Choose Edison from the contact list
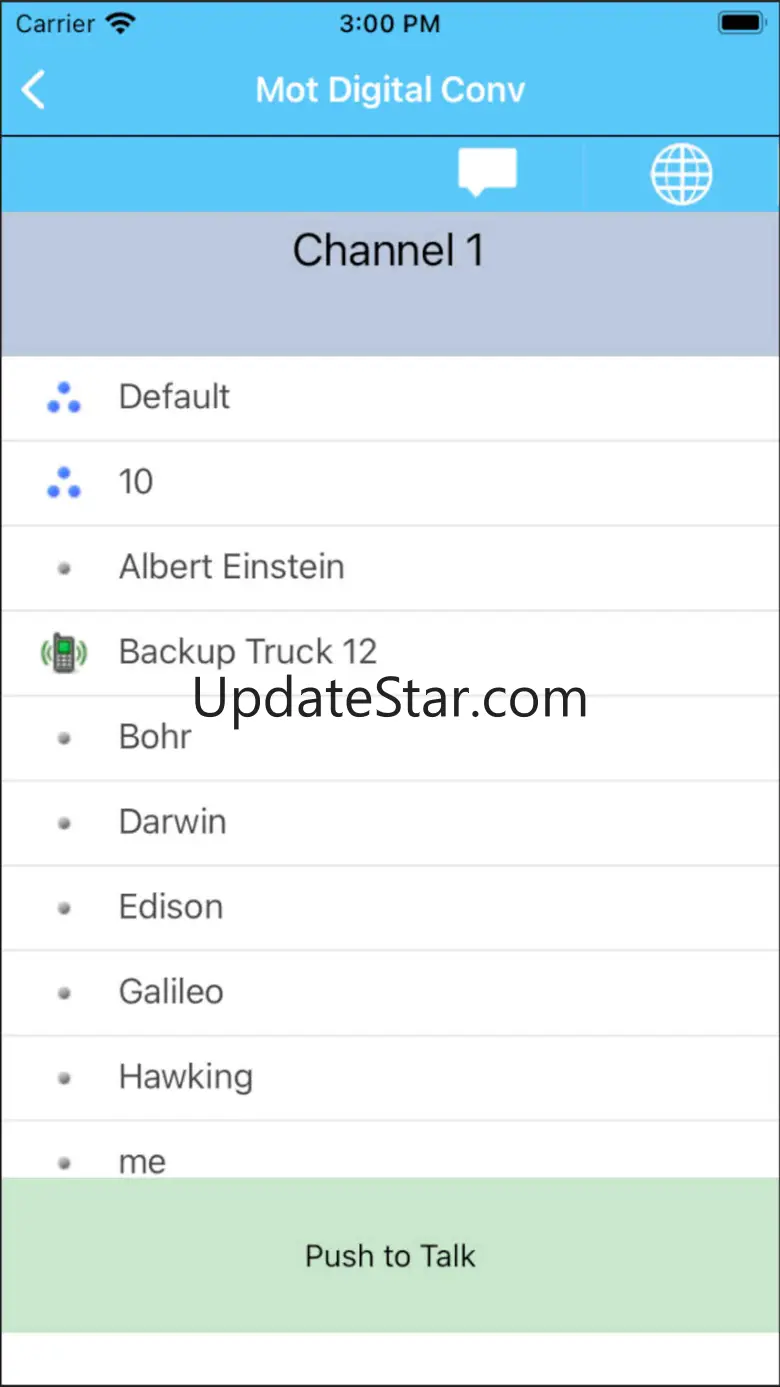 (x=390, y=908)
